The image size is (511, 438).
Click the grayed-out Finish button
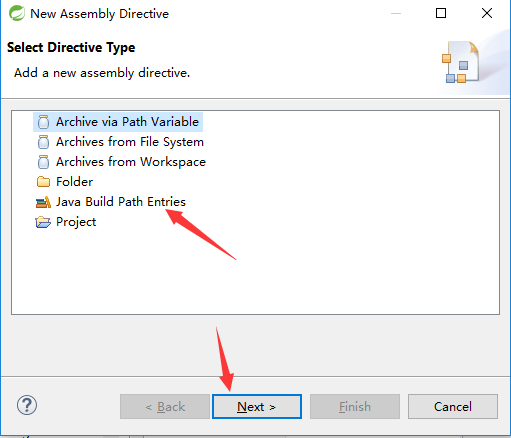355,407
